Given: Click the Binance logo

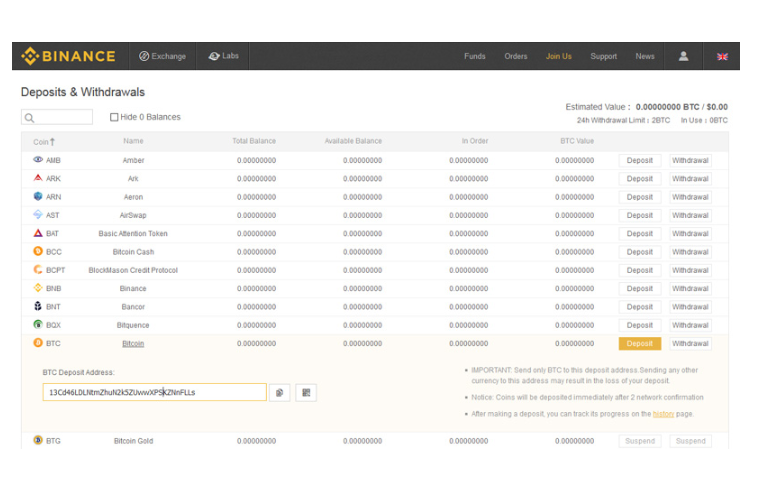Looking at the screenshot, I should [68, 56].
